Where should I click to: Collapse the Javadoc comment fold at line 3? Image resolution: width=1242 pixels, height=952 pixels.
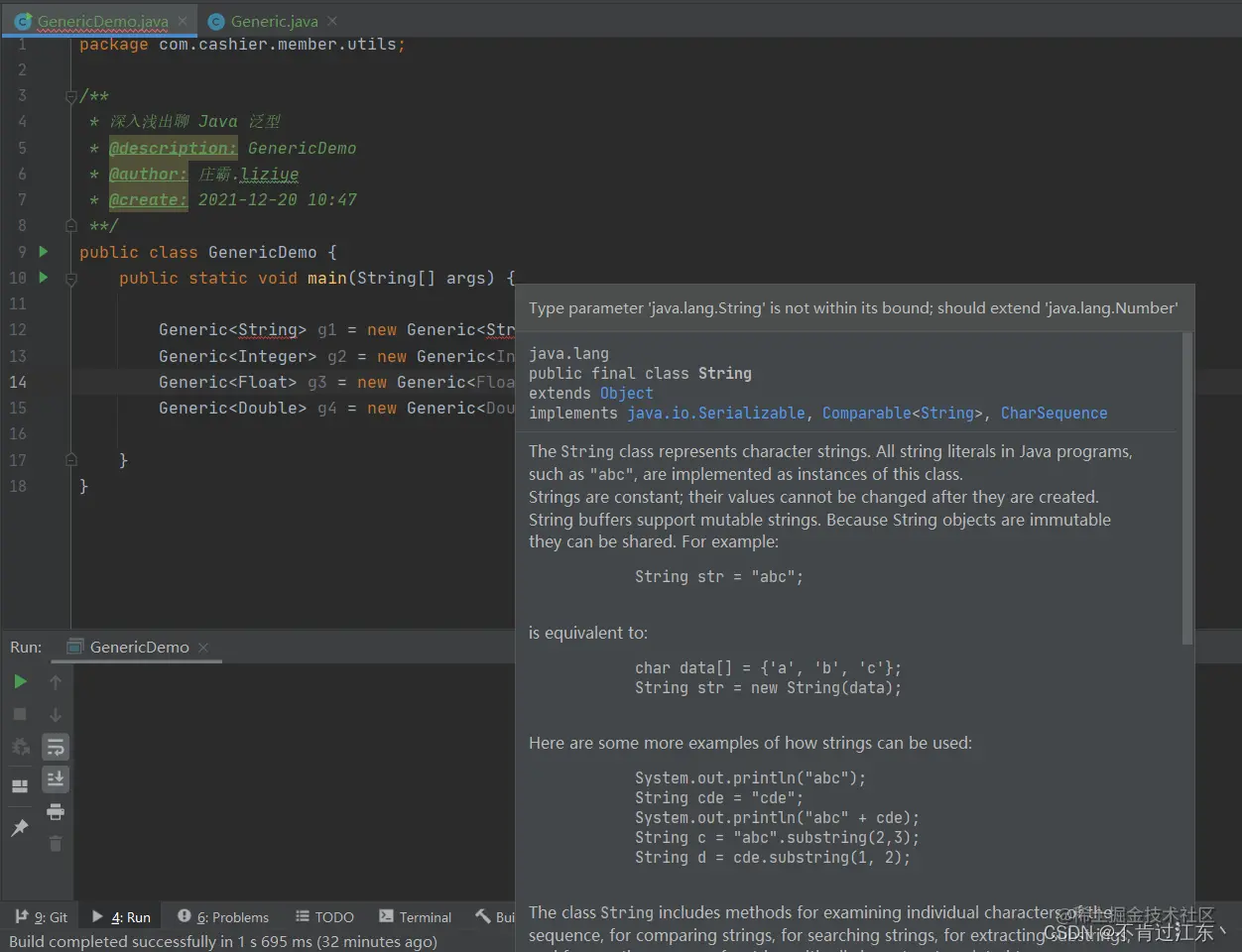click(70, 96)
